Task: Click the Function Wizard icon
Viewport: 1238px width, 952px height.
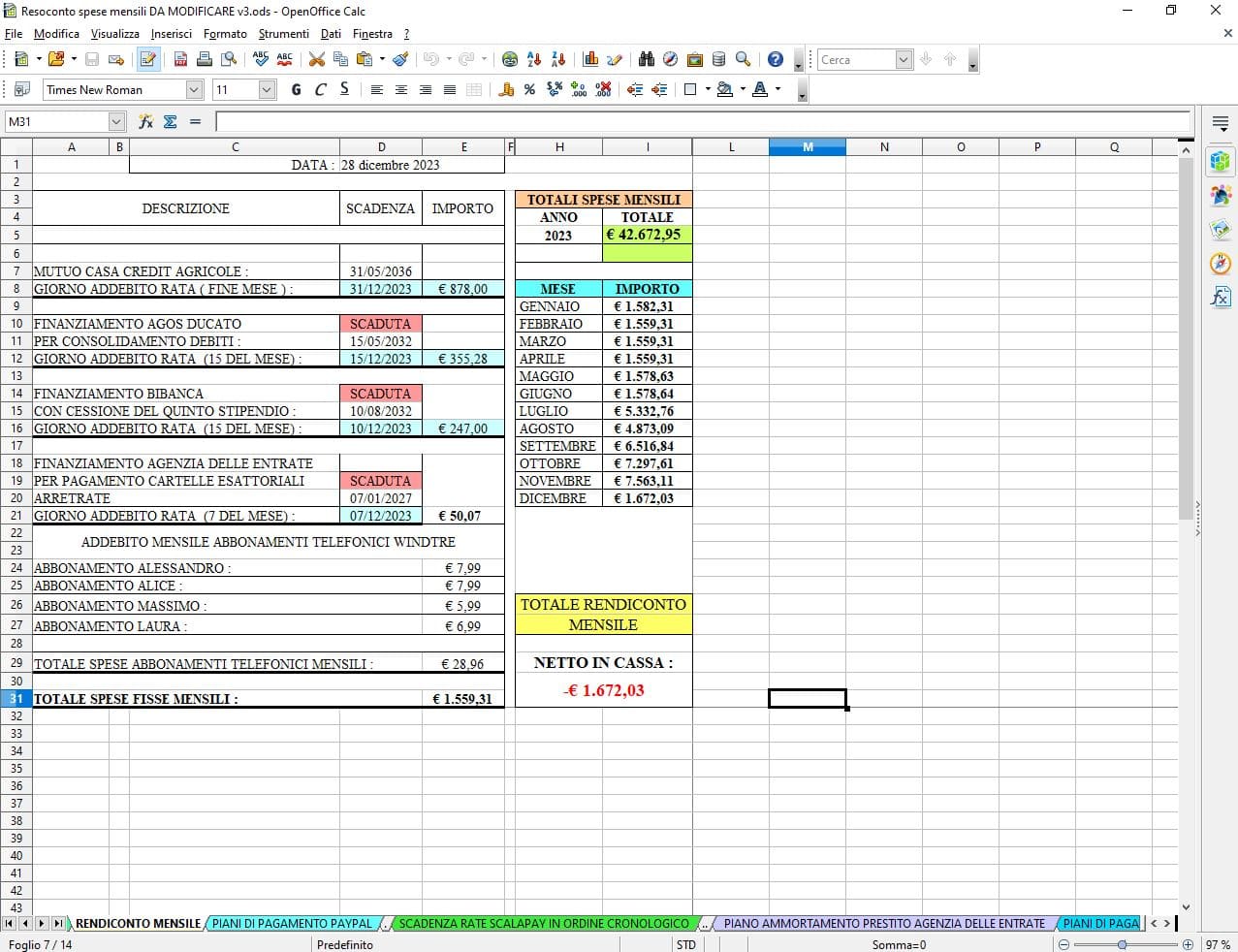Action: (x=145, y=121)
